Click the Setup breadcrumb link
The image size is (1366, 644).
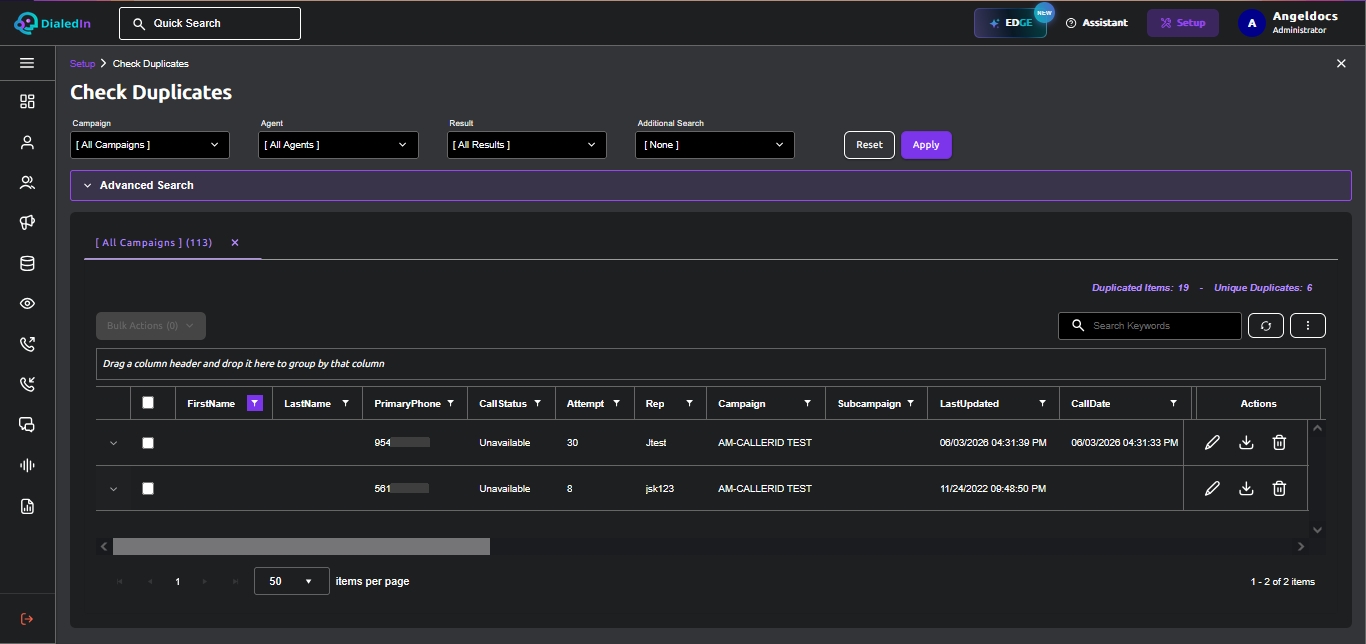(x=82, y=64)
